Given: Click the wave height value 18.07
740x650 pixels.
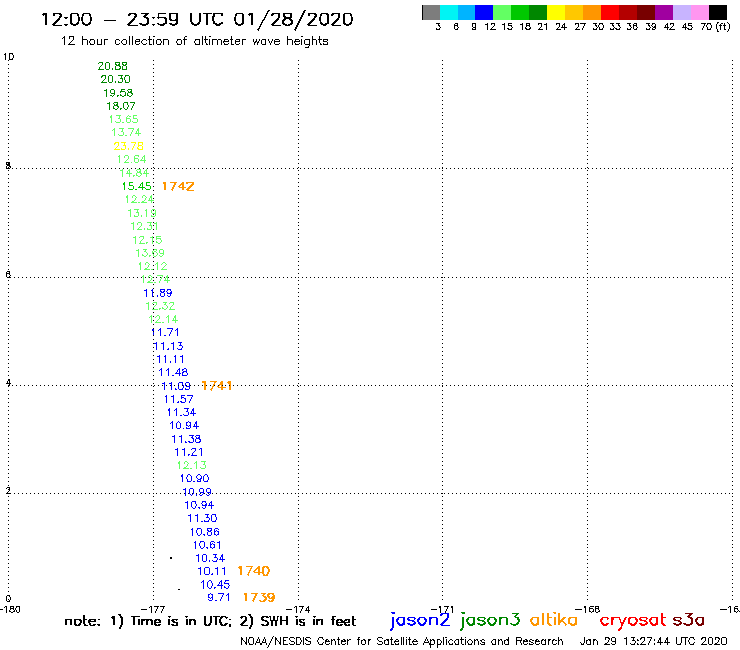Looking at the screenshot, I should click(121, 106).
